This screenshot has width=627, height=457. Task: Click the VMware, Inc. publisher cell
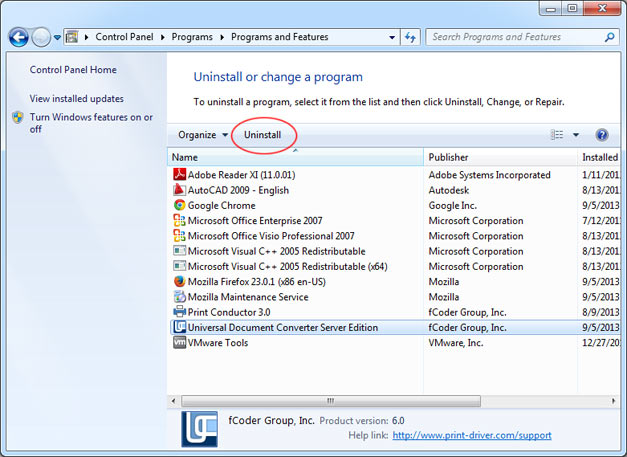pyautogui.click(x=456, y=343)
